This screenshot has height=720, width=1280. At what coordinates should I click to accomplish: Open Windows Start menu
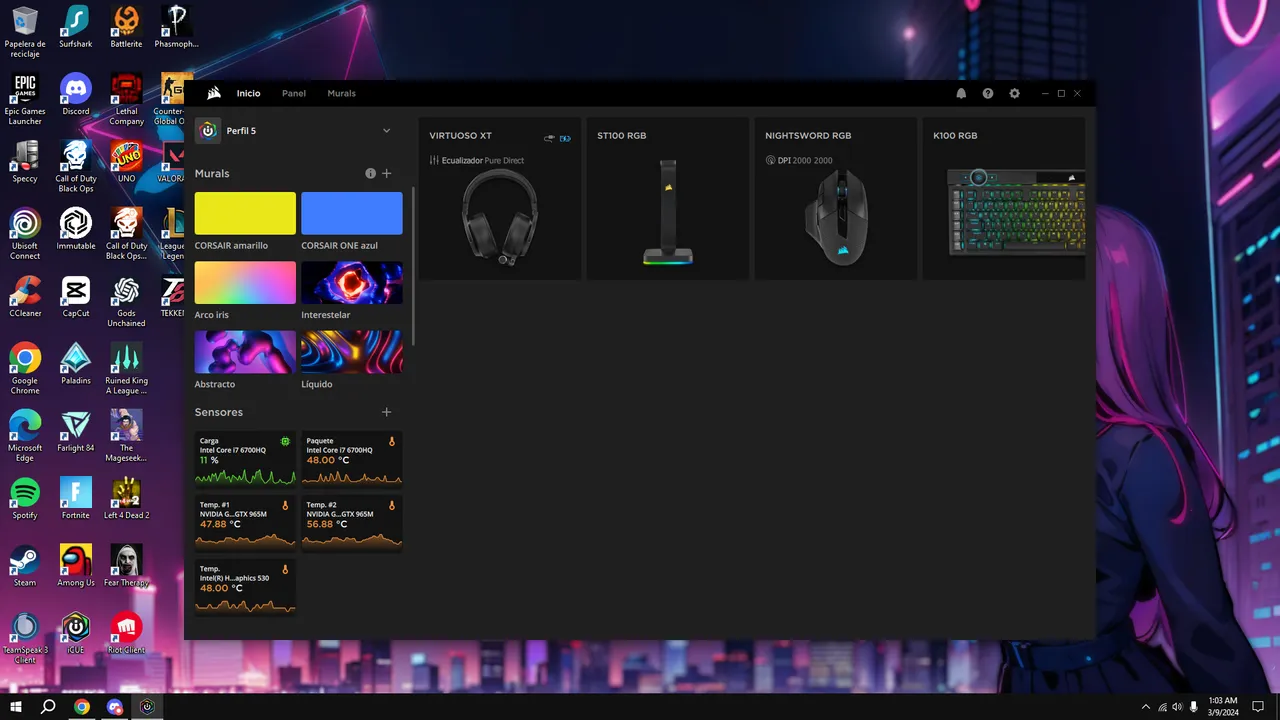(x=16, y=707)
